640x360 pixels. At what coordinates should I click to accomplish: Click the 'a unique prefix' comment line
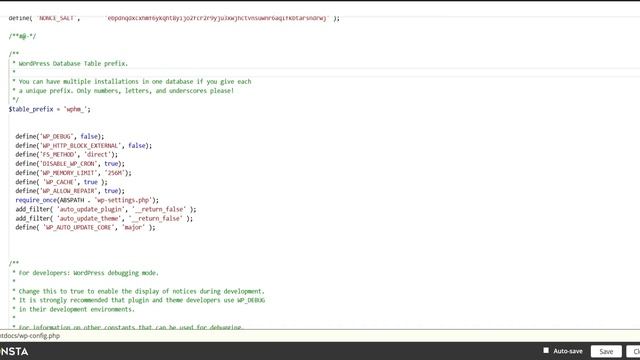[x=123, y=91]
